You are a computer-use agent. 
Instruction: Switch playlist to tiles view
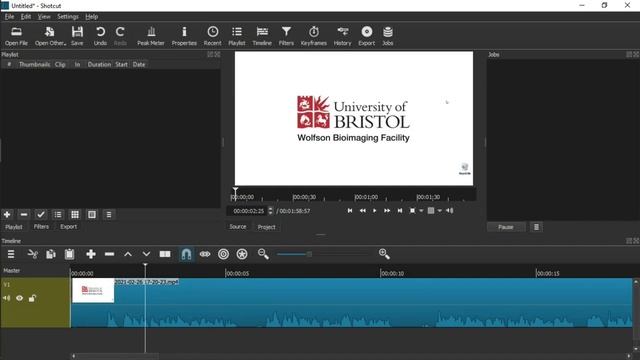pos(75,214)
